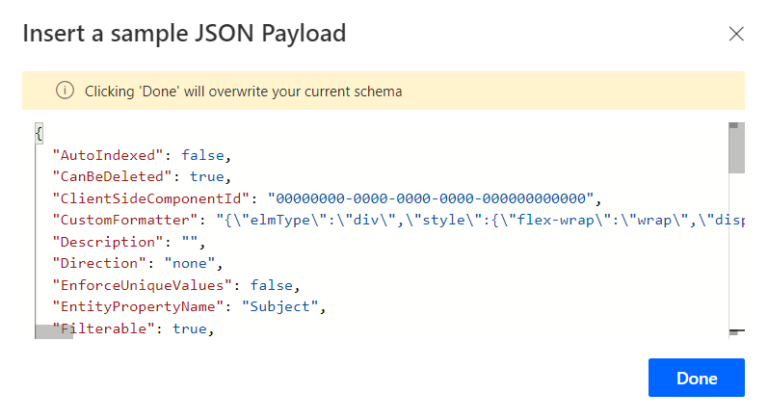Close the Insert sample JSON Payload dialog

(736, 34)
